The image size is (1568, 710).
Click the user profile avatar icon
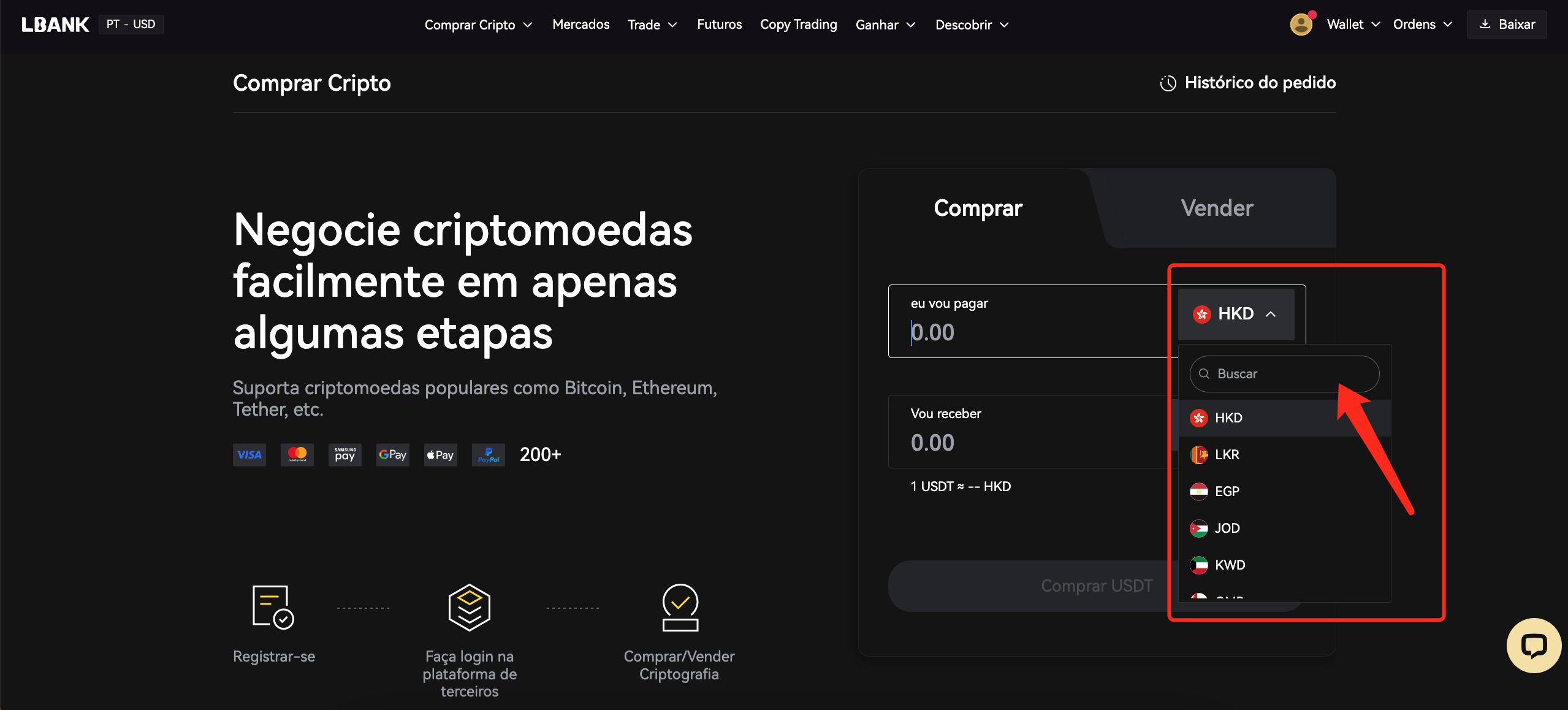coord(1301,25)
